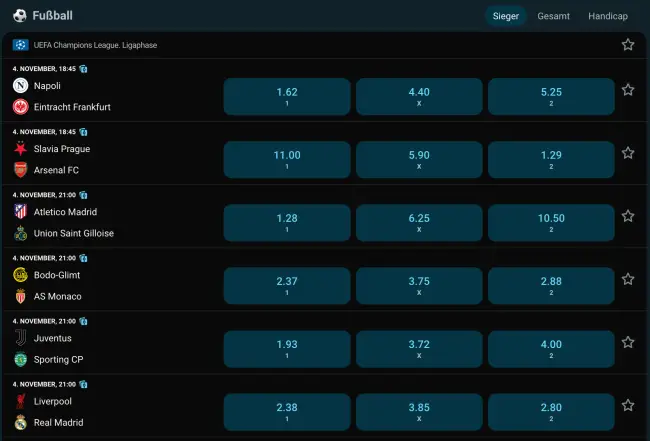Open the Napoli team name link
Image resolution: width=650 pixels, height=441 pixels.
click(47, 86)
